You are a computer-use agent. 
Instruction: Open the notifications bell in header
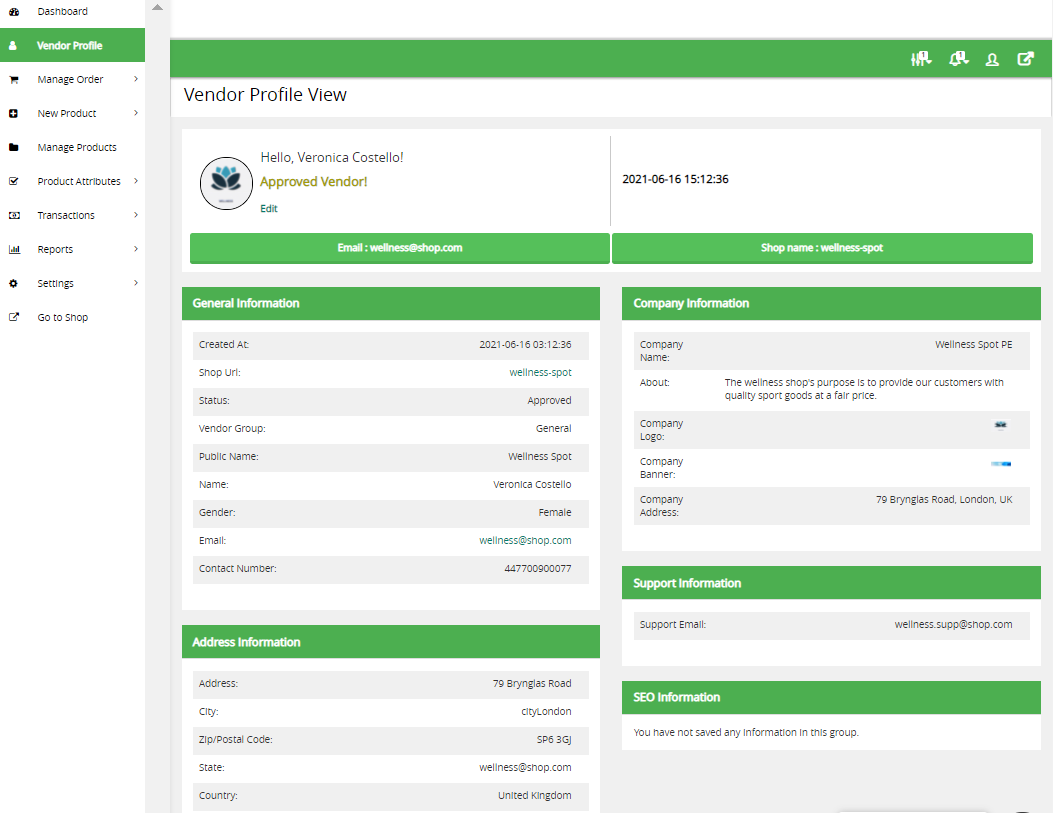click(959, 59)
